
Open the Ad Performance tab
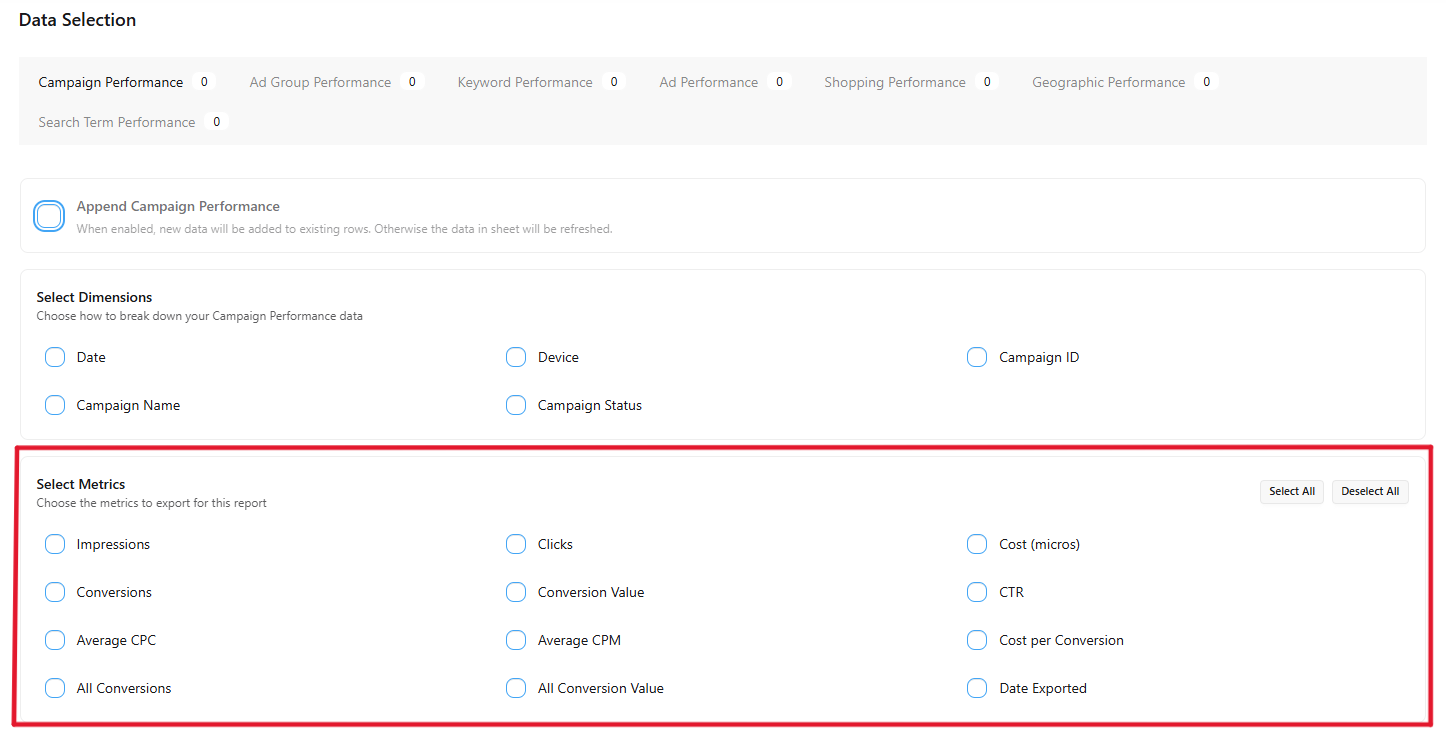click(724, 82)
